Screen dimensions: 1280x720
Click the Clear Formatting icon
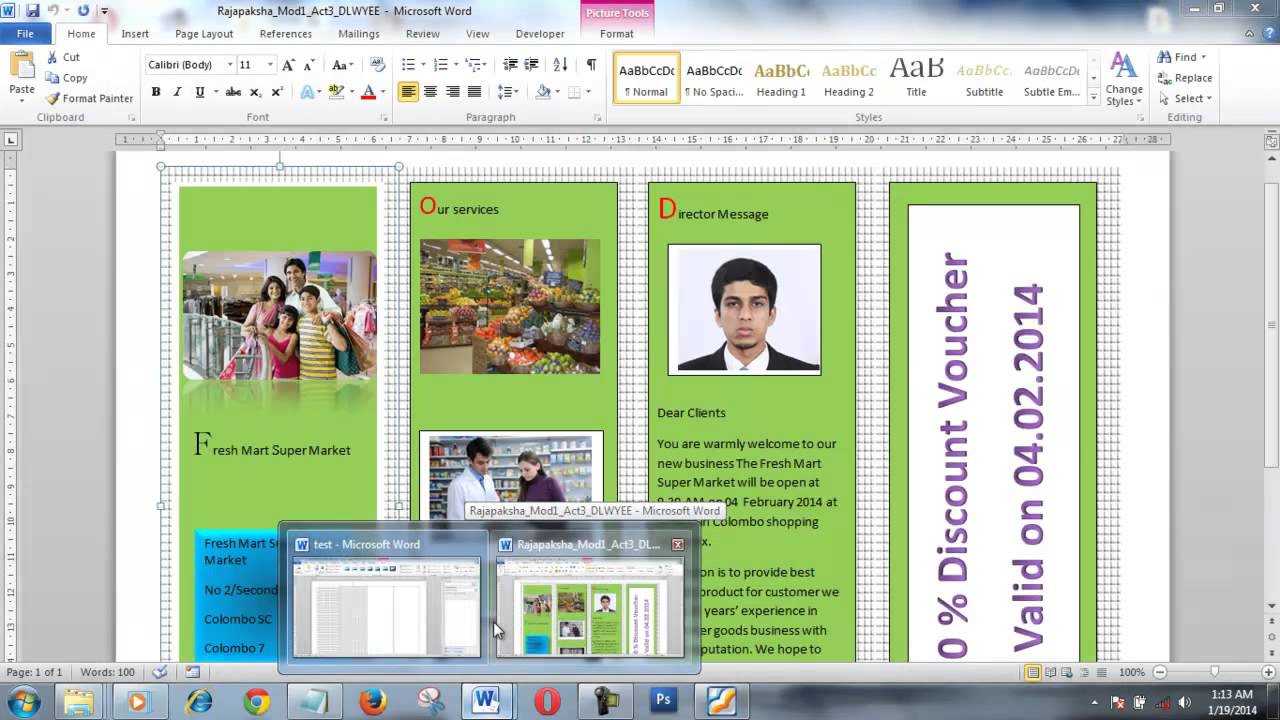pos(377,65)
